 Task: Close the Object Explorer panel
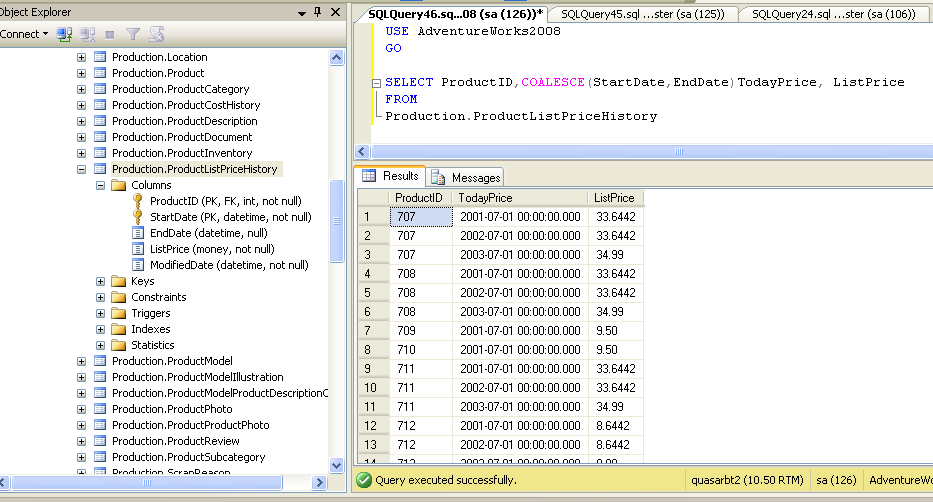point(336,12)
